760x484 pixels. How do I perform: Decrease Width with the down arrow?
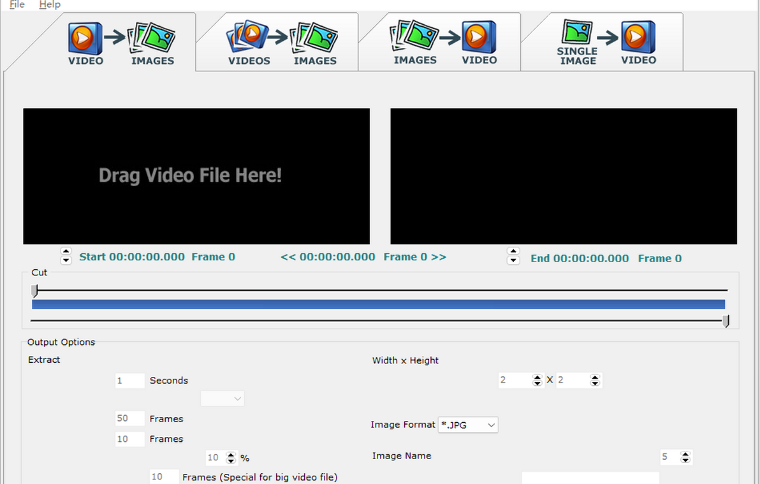[537, 383]
